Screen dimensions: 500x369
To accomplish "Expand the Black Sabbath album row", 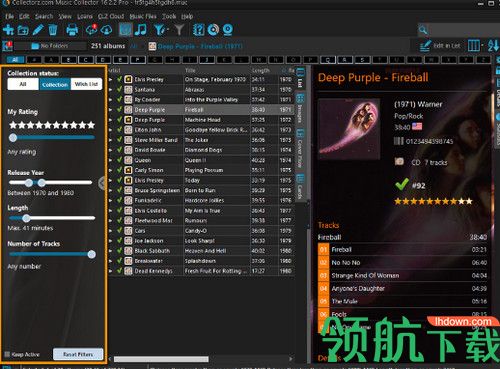I will tap(111, 251).
